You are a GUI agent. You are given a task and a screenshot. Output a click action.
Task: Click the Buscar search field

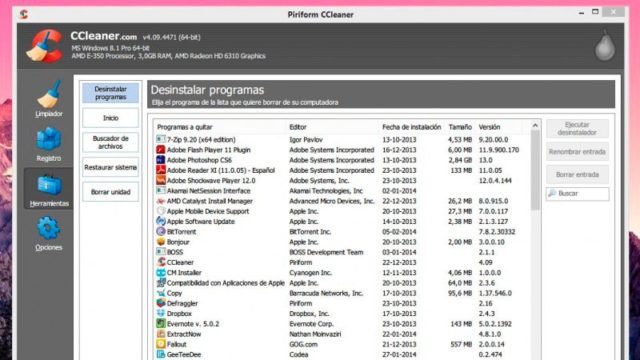(577, 193)
